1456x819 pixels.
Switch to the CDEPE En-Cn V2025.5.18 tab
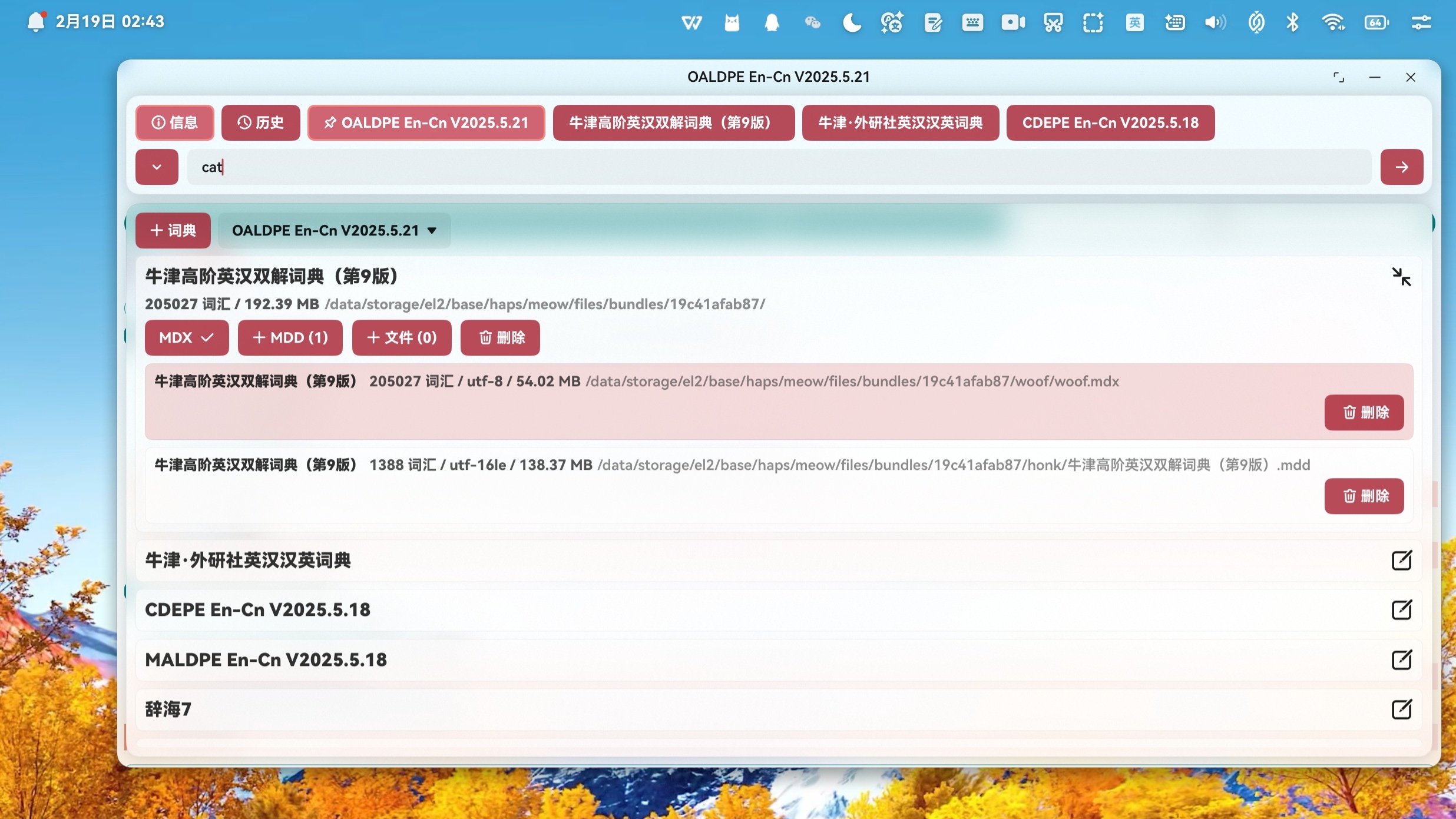click(x=1110, y=122)
